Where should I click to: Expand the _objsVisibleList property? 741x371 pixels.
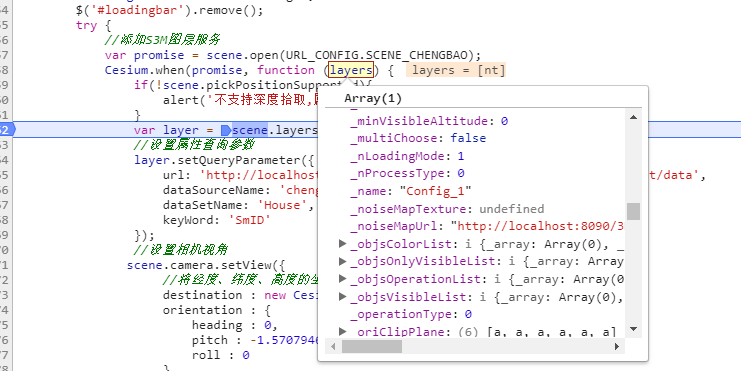(343, 297)
